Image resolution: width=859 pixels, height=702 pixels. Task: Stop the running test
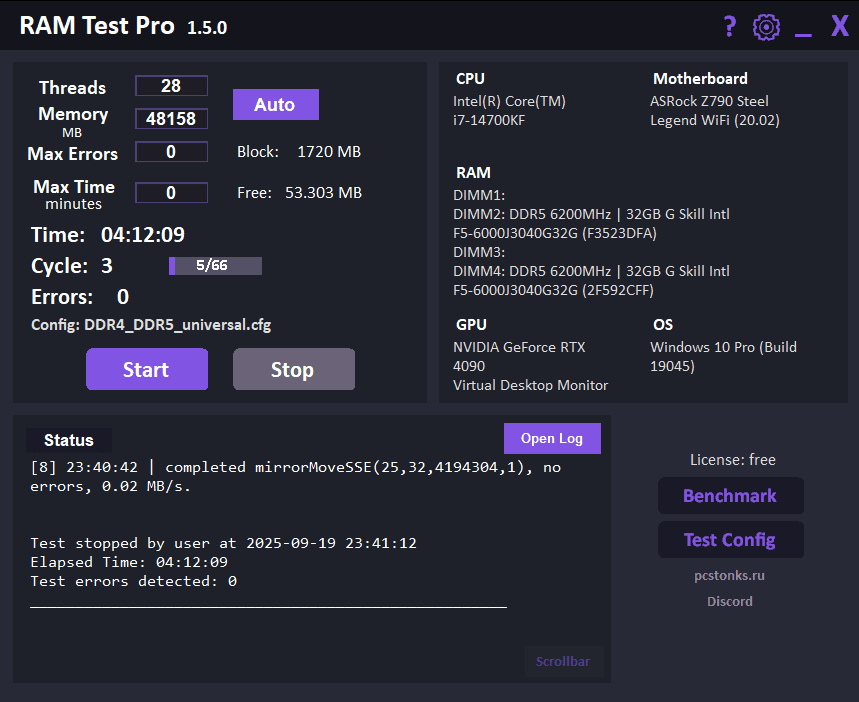(x=293, y=369)
